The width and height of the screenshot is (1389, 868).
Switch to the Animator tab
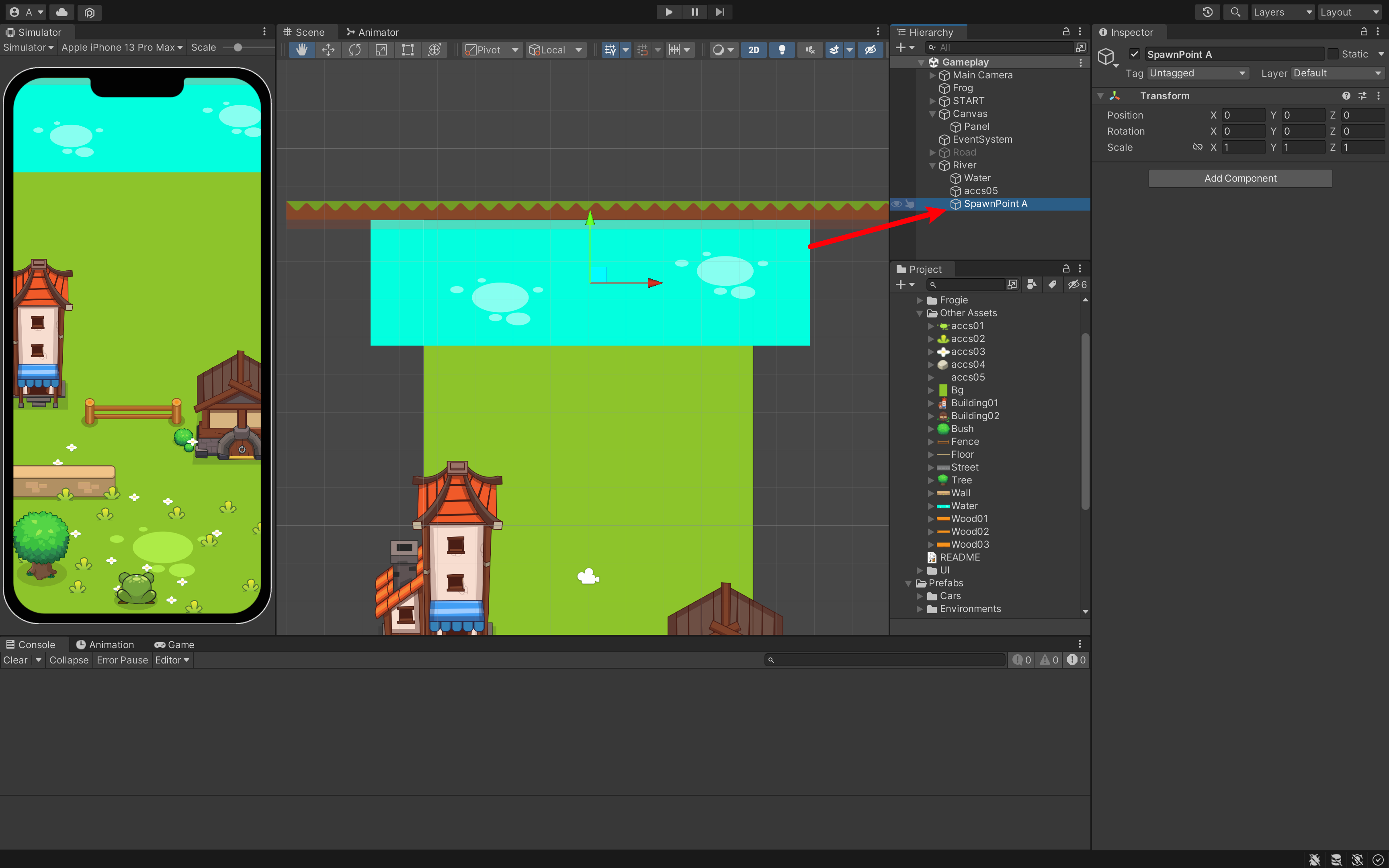coord(373,32)
